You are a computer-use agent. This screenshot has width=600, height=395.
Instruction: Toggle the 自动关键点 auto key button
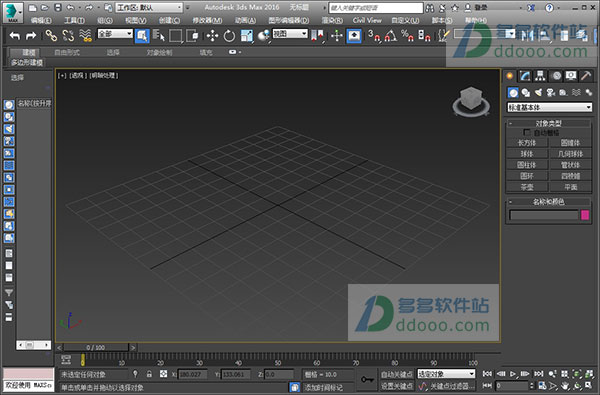397,374
